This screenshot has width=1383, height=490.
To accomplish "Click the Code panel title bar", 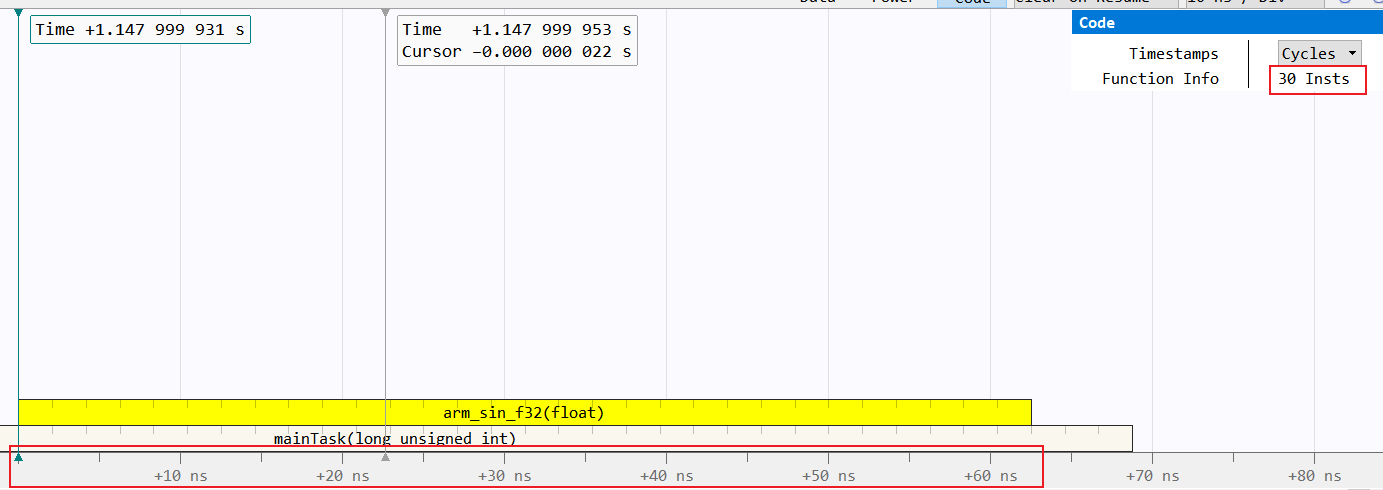I will coord(1227,23).
